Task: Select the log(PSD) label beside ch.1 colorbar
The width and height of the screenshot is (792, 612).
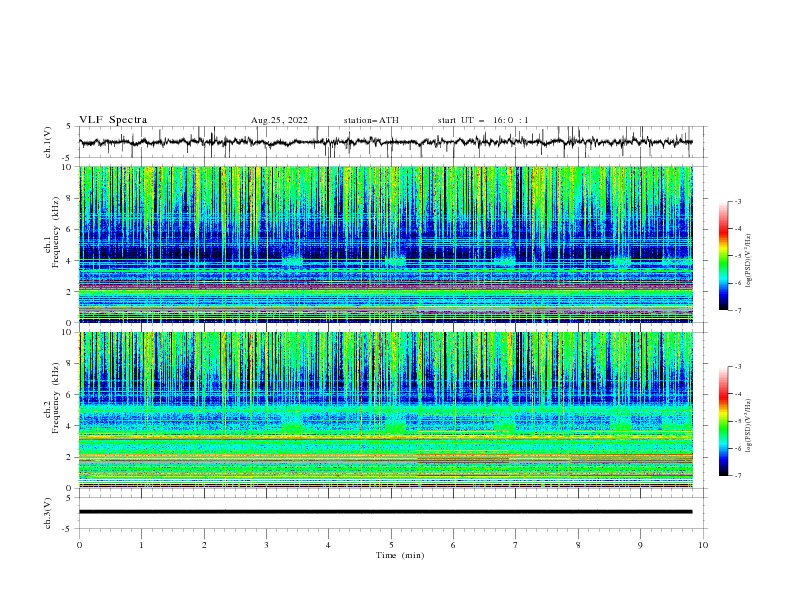Action: pyautogui.click(x=749, y=261)
